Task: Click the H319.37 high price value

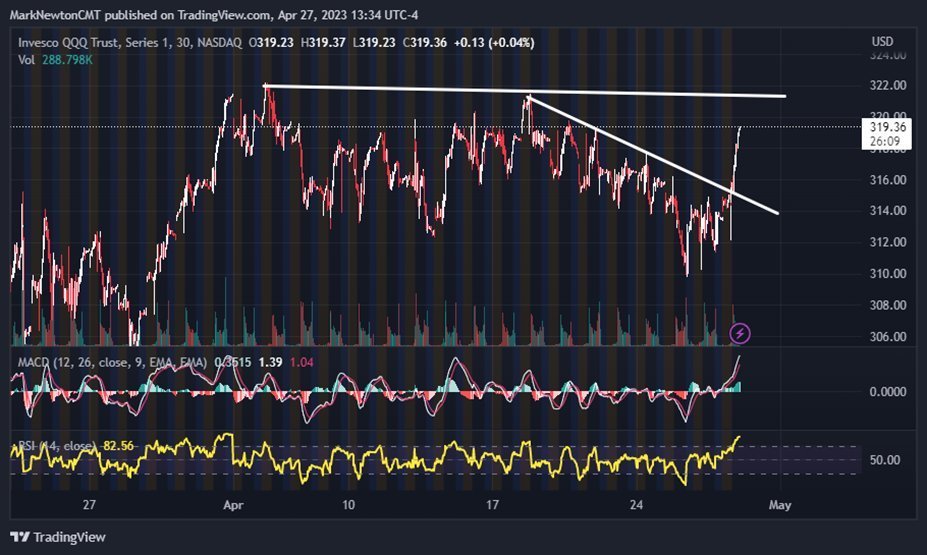Action: tap(323, 43)
